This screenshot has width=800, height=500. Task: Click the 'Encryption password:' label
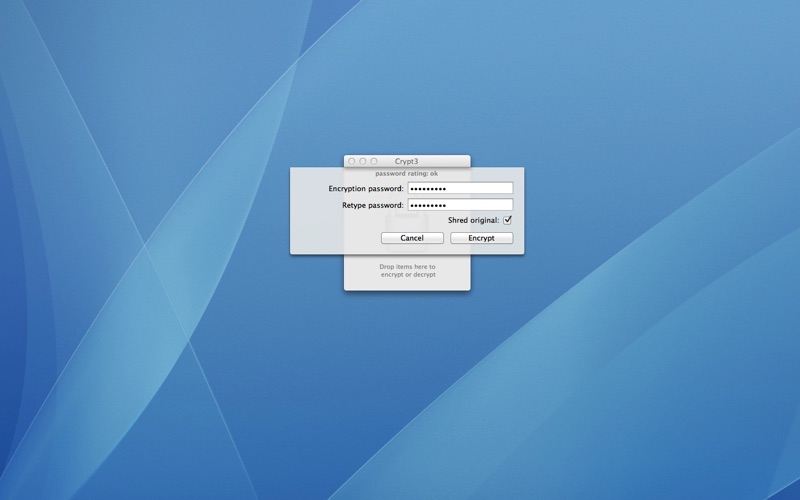pyautogui.click(x=366, y=188)
